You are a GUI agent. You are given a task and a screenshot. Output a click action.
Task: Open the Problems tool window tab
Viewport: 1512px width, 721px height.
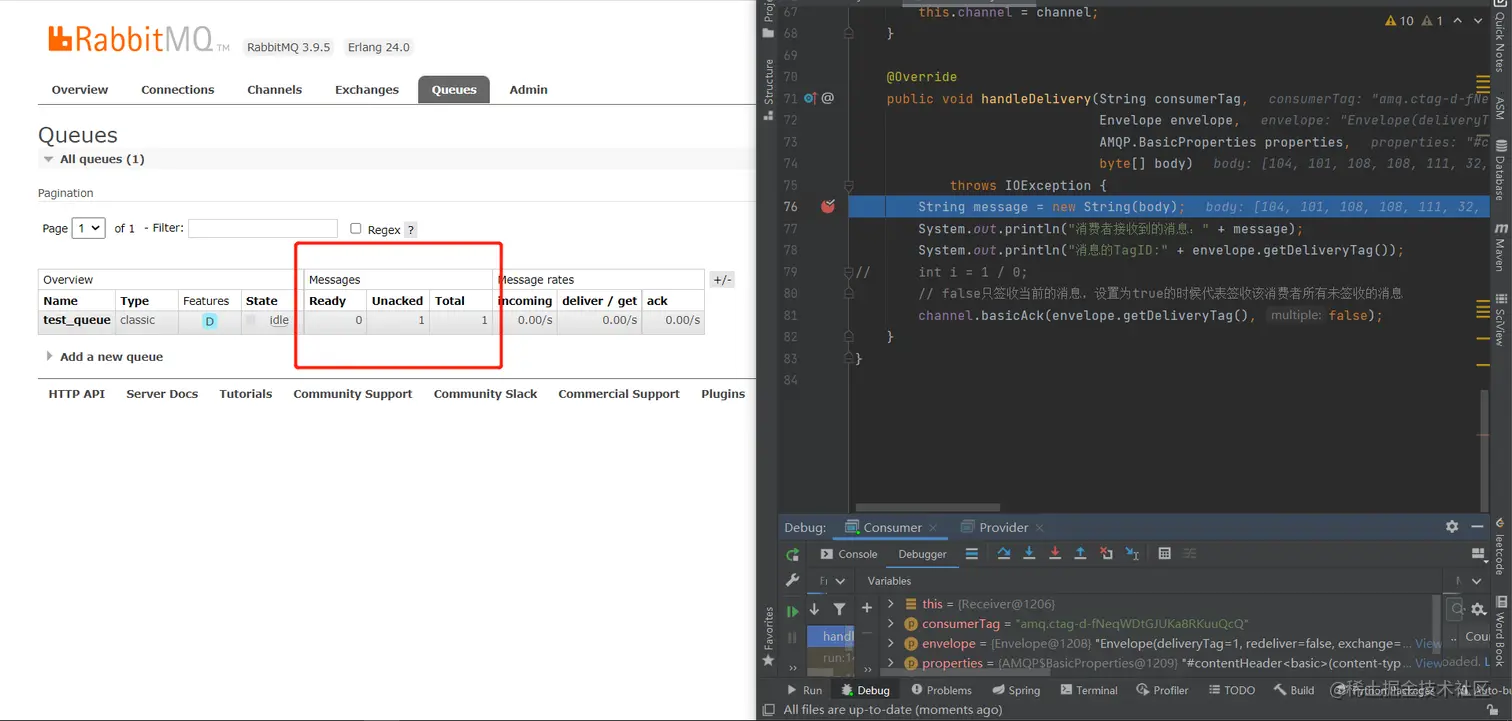[x=941, y=690]
